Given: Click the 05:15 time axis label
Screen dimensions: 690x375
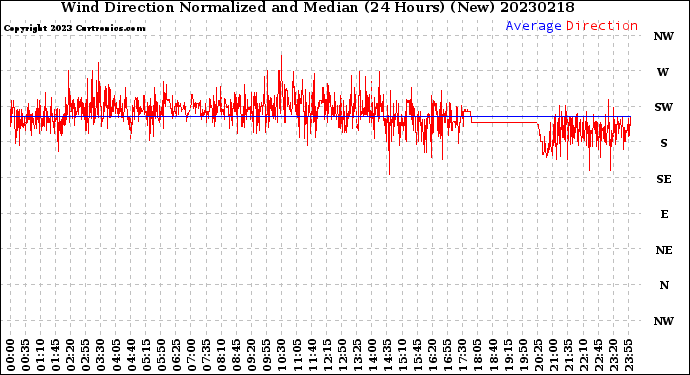Looking at the screenshot, I should coord(146,355).
